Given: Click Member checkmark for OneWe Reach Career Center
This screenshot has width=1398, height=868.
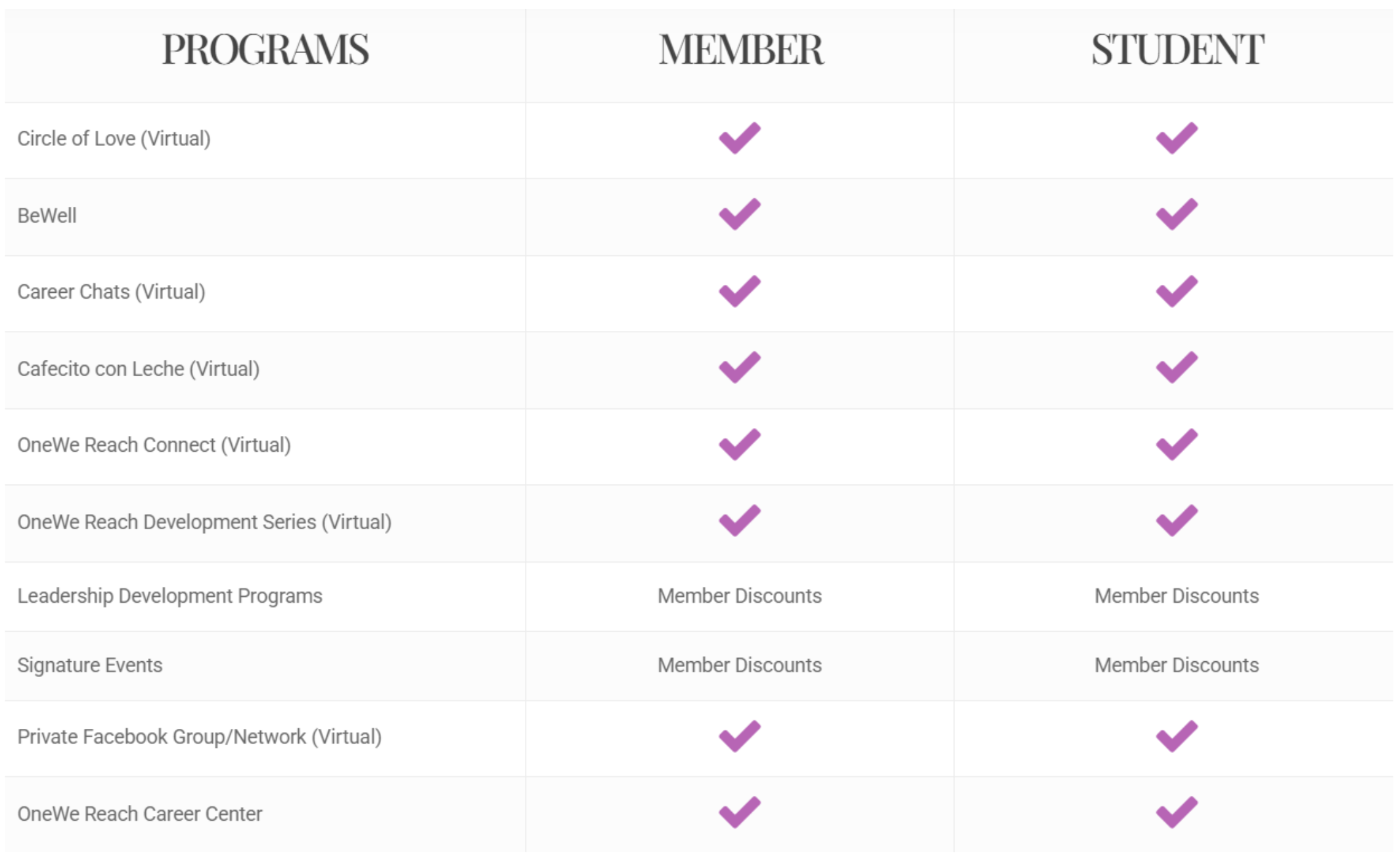Looking at the screenshot, I should point(739,813).
